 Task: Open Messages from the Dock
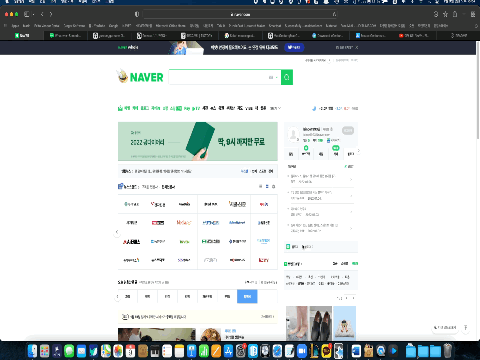pos(69,351)
